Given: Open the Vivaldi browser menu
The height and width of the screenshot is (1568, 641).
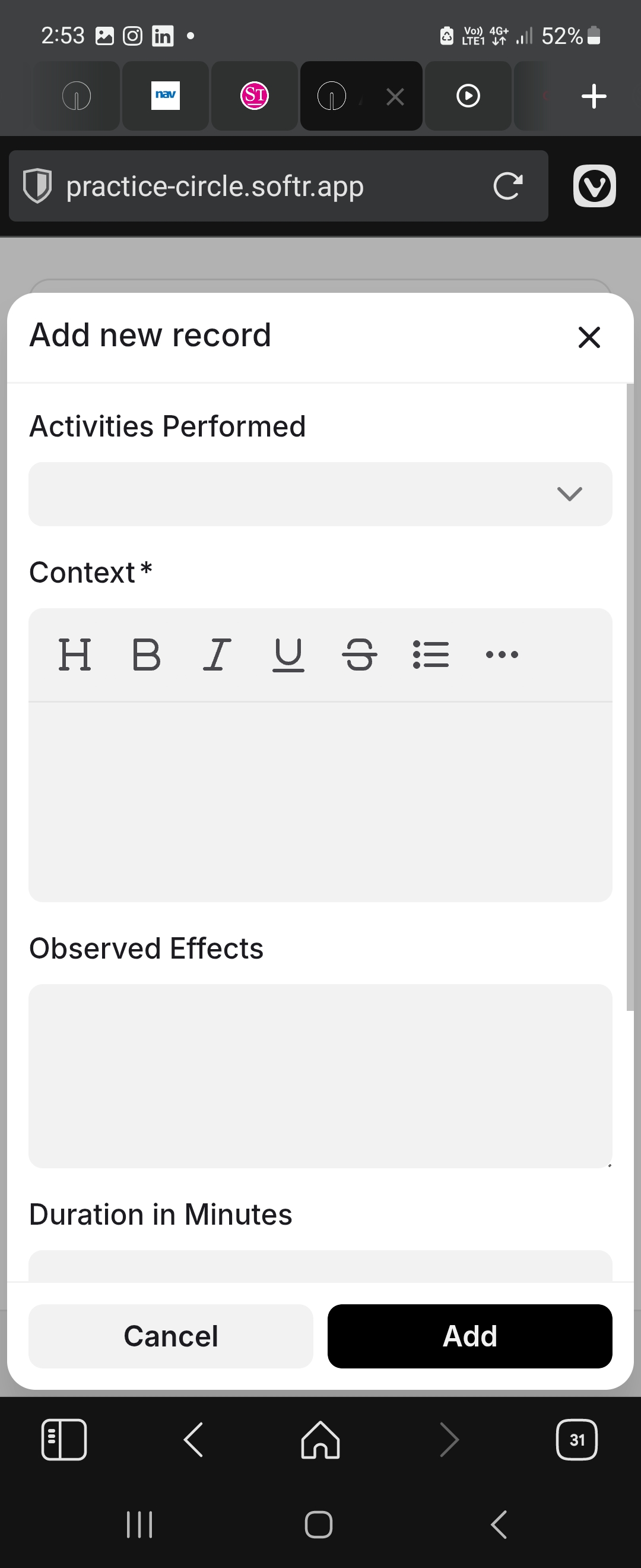Looking at the screenshot, I should (594, 186).
